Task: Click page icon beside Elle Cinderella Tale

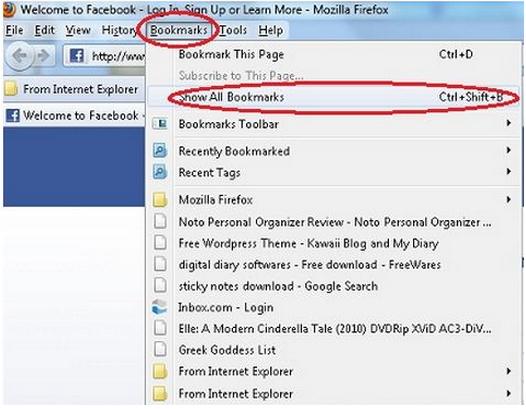Action: coord(160,328)
